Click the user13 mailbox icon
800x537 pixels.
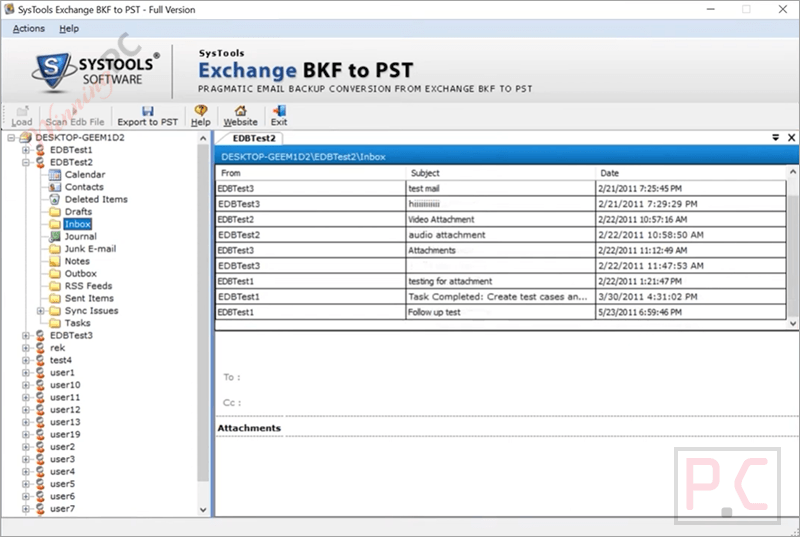(40, 422)
